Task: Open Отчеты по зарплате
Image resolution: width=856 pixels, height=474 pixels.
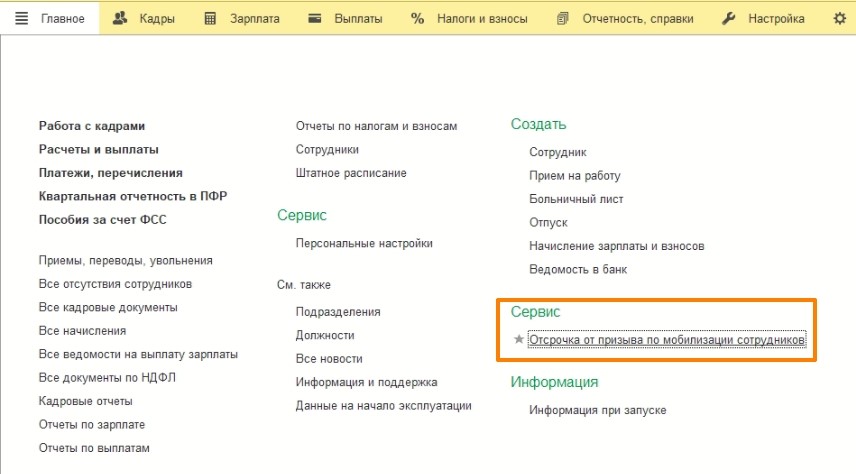Action: pos(92,425)
